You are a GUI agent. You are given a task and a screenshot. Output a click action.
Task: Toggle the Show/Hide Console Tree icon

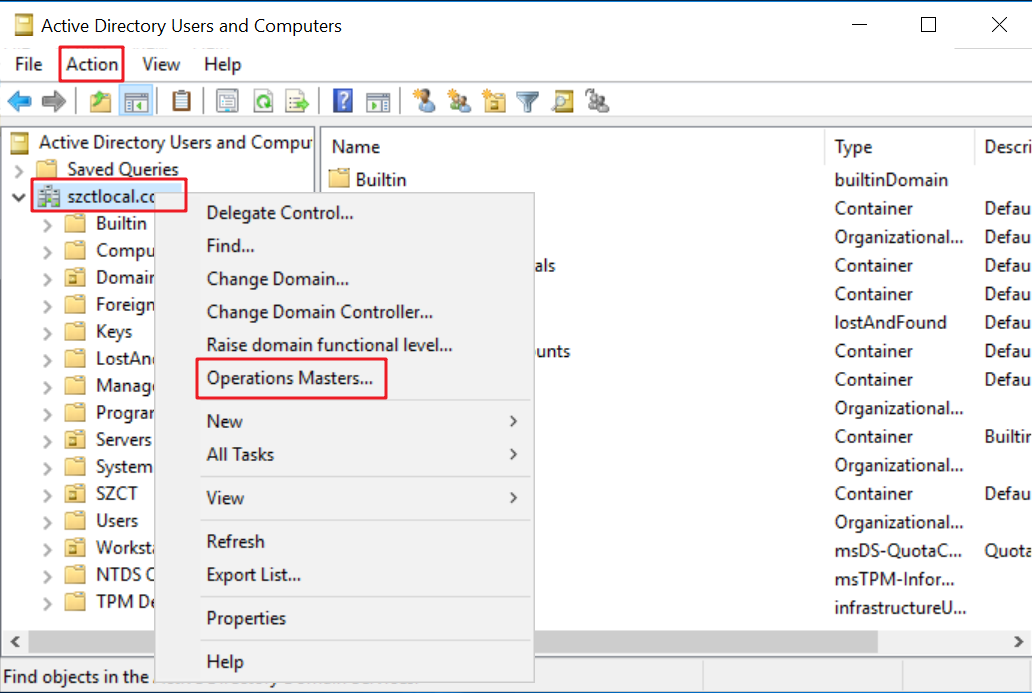tap(136, 101)
